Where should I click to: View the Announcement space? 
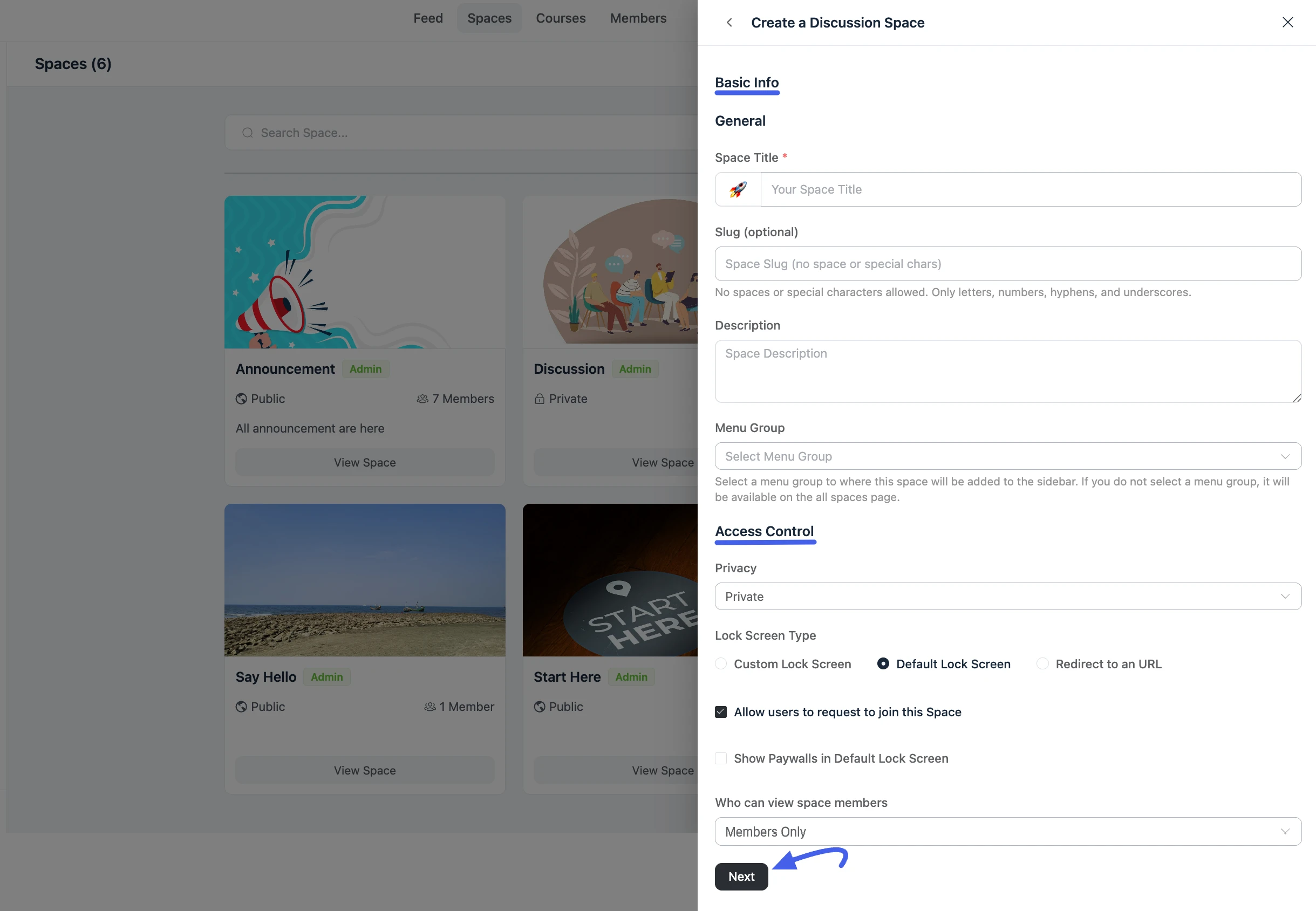365,462
